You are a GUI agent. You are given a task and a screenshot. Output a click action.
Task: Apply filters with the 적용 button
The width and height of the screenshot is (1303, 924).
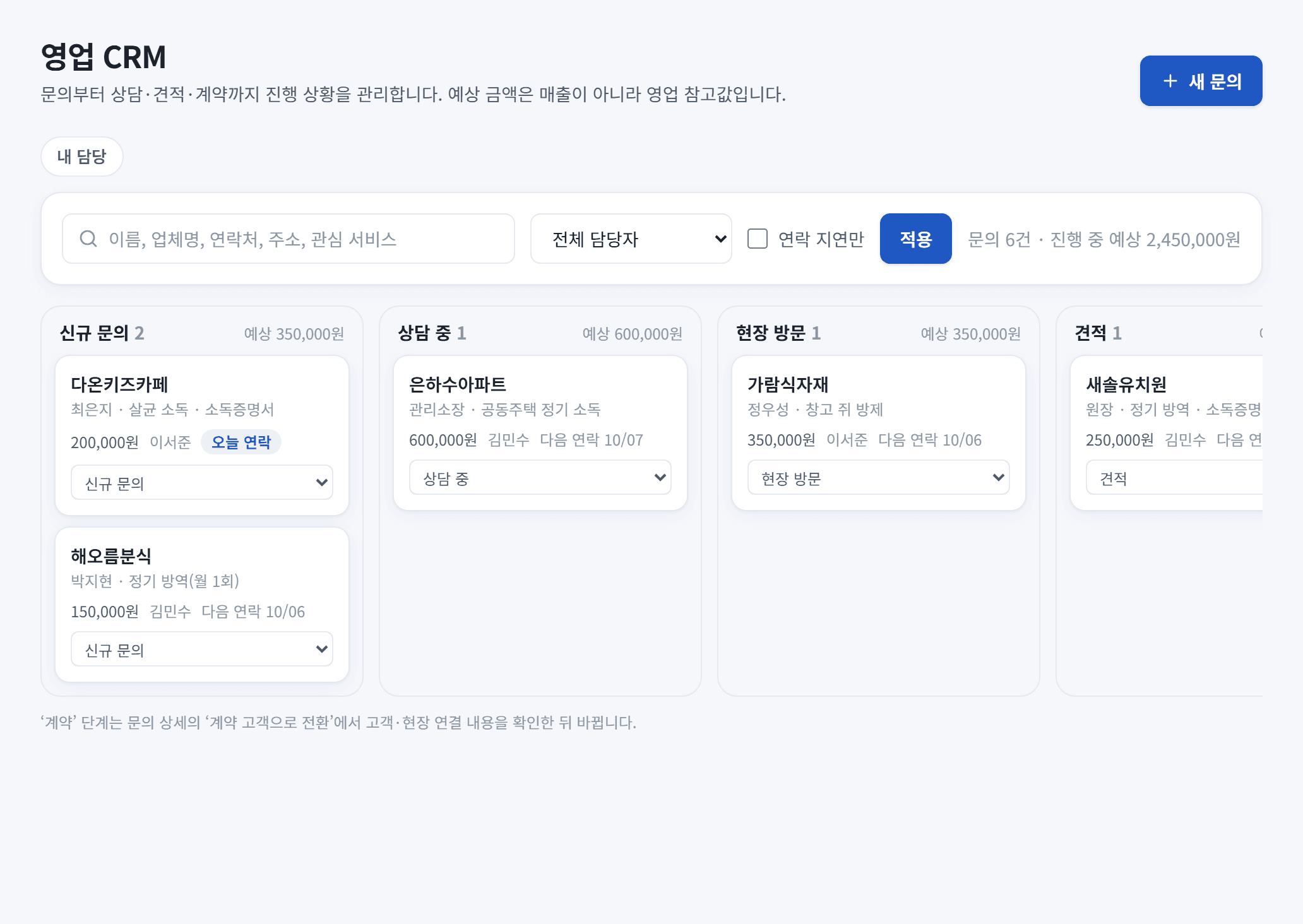click(915, 239)
